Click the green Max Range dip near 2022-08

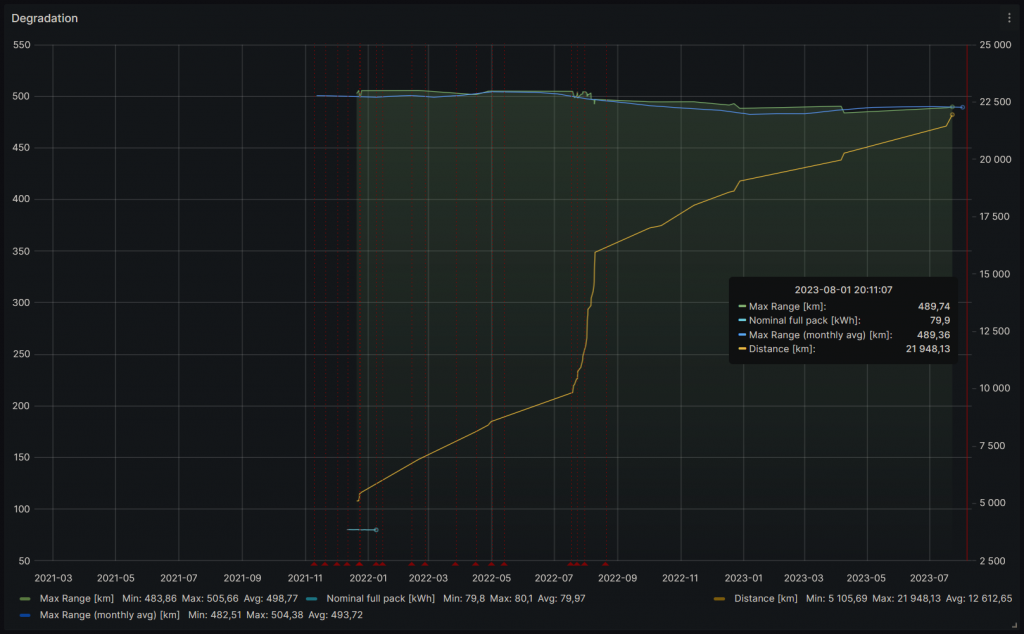[594, 102]
